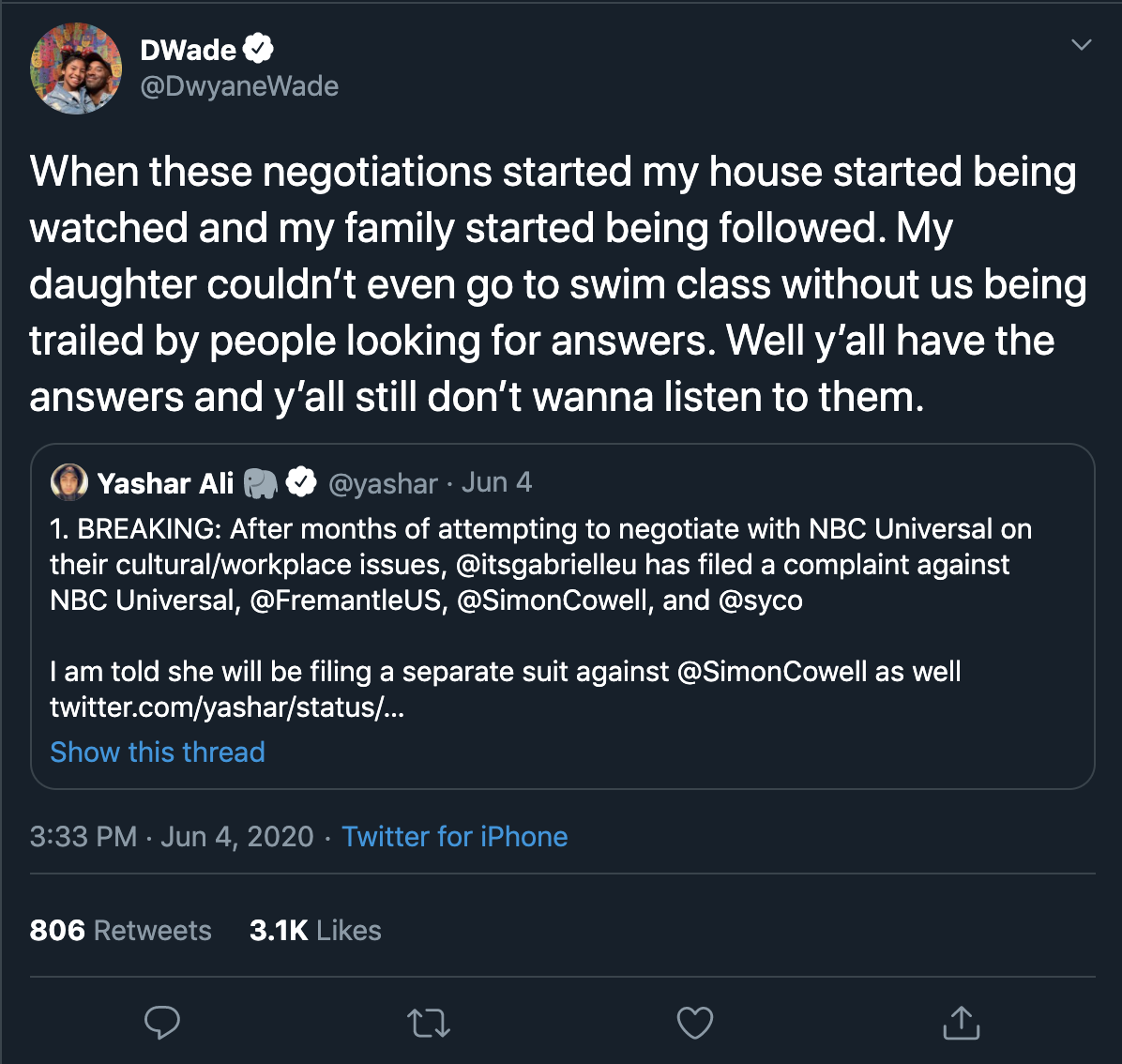Image resolution: width=1122 pixels, height=1064 pixels.
Task: Open the share tweet icon
Action: 961,1023
